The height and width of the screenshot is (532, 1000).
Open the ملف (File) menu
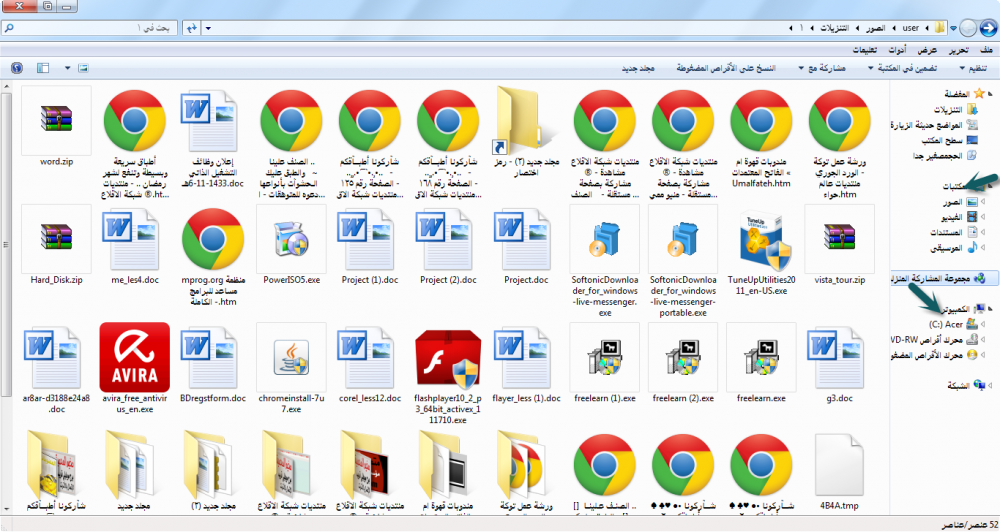point(986,50)
